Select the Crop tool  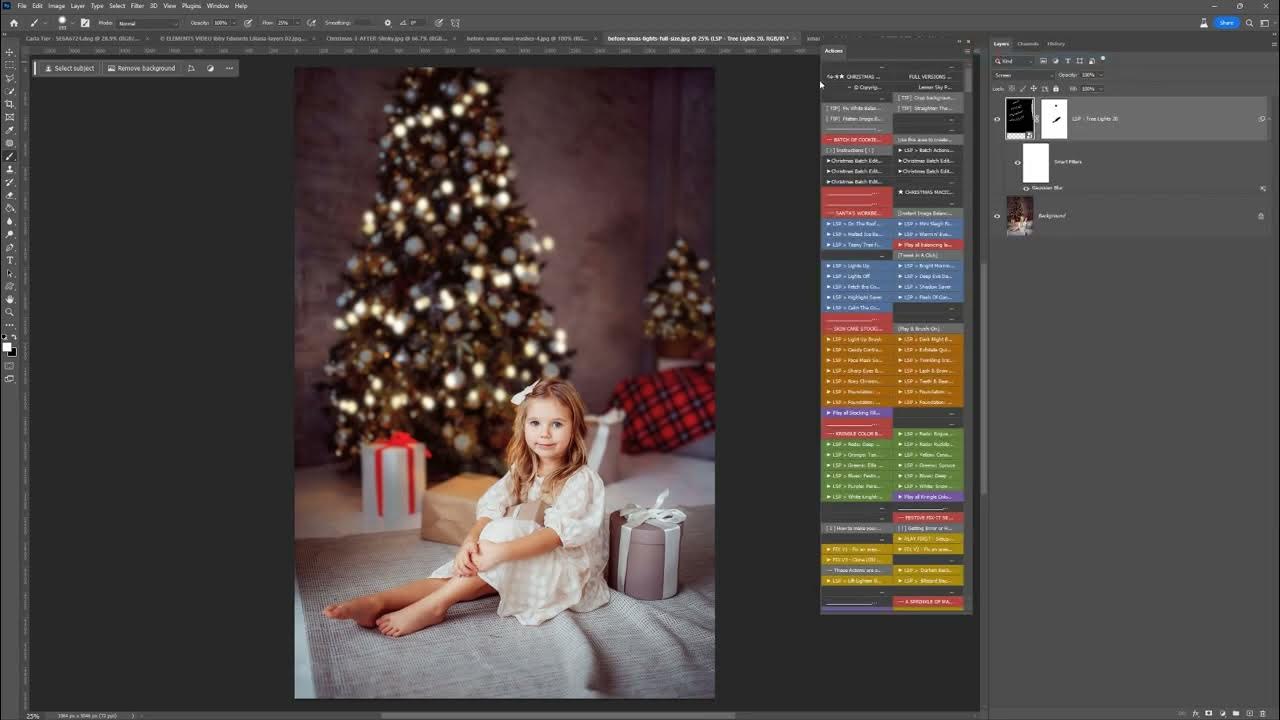(9, 104)
